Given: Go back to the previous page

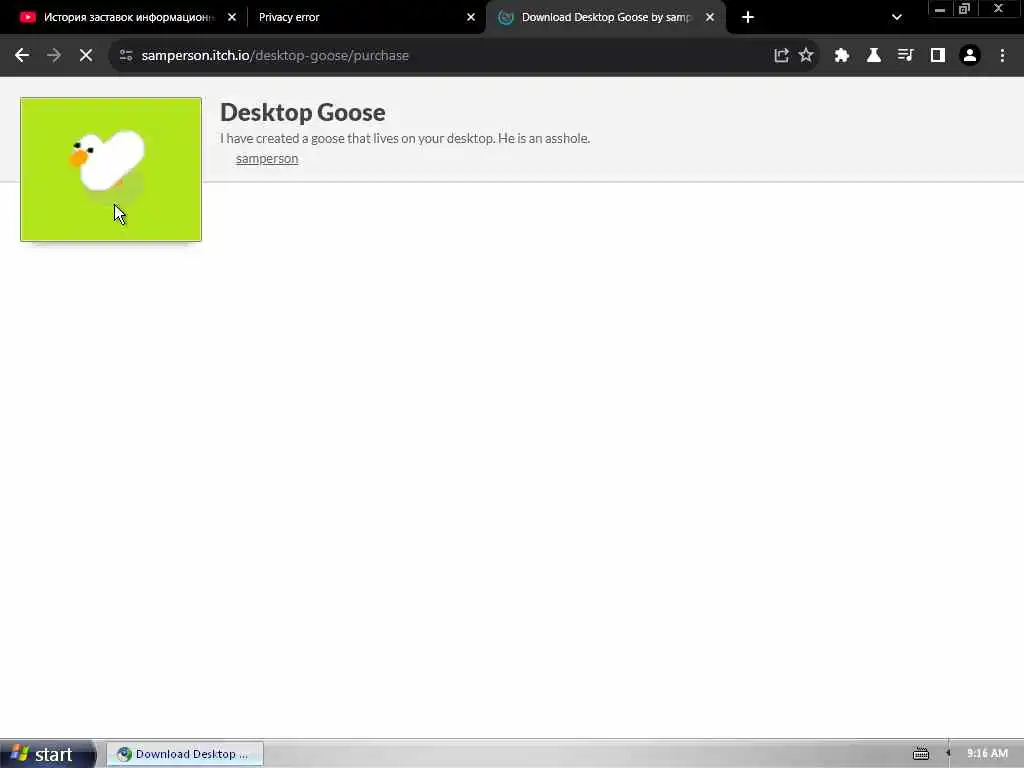Looking at the screenshot, I should click(22, 56).
